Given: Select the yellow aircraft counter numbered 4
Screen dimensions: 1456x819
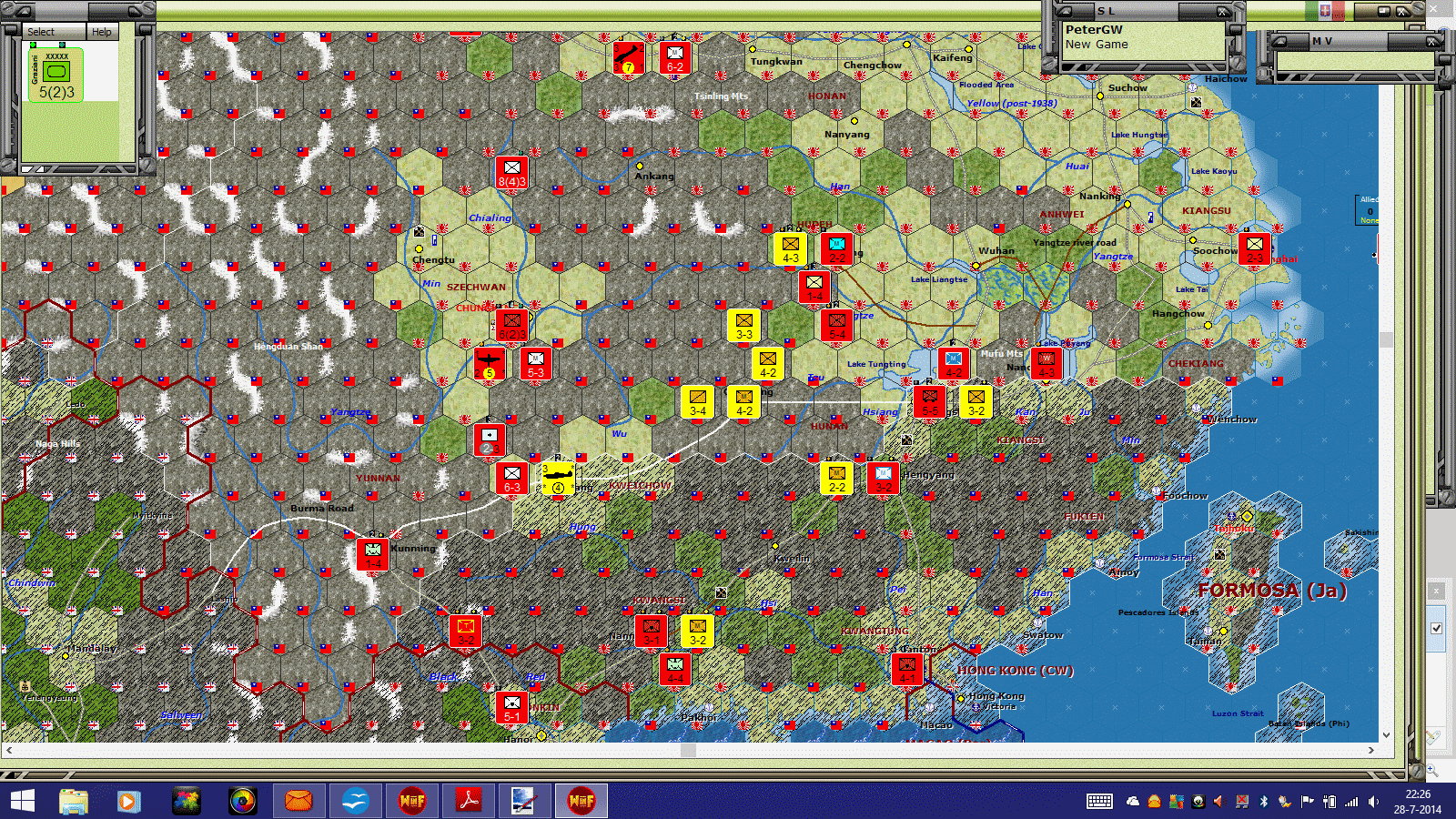Looking at the screenshot, I should click(x=558, y=478).
